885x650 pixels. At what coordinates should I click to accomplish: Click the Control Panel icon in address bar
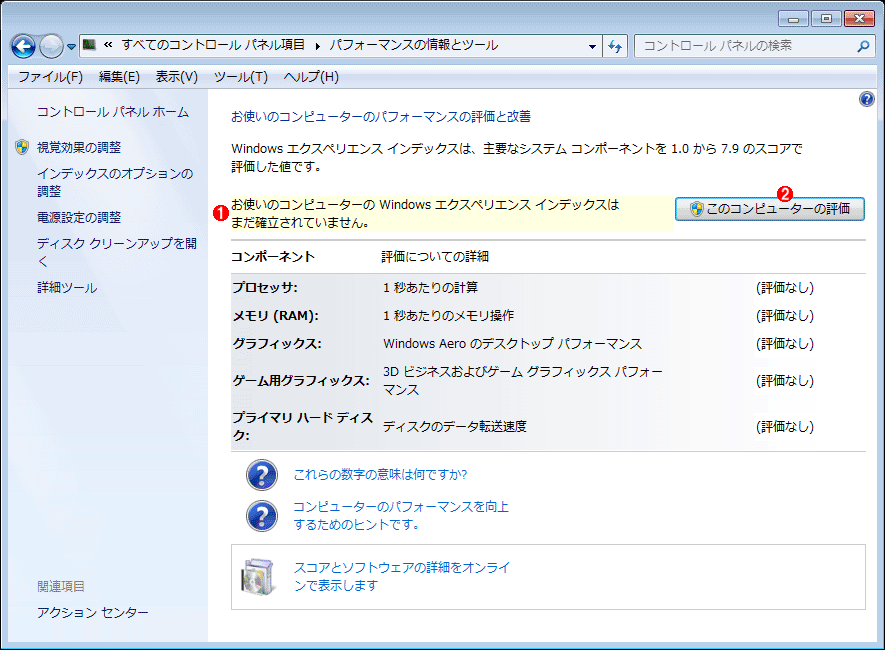(x=89, y=45)
